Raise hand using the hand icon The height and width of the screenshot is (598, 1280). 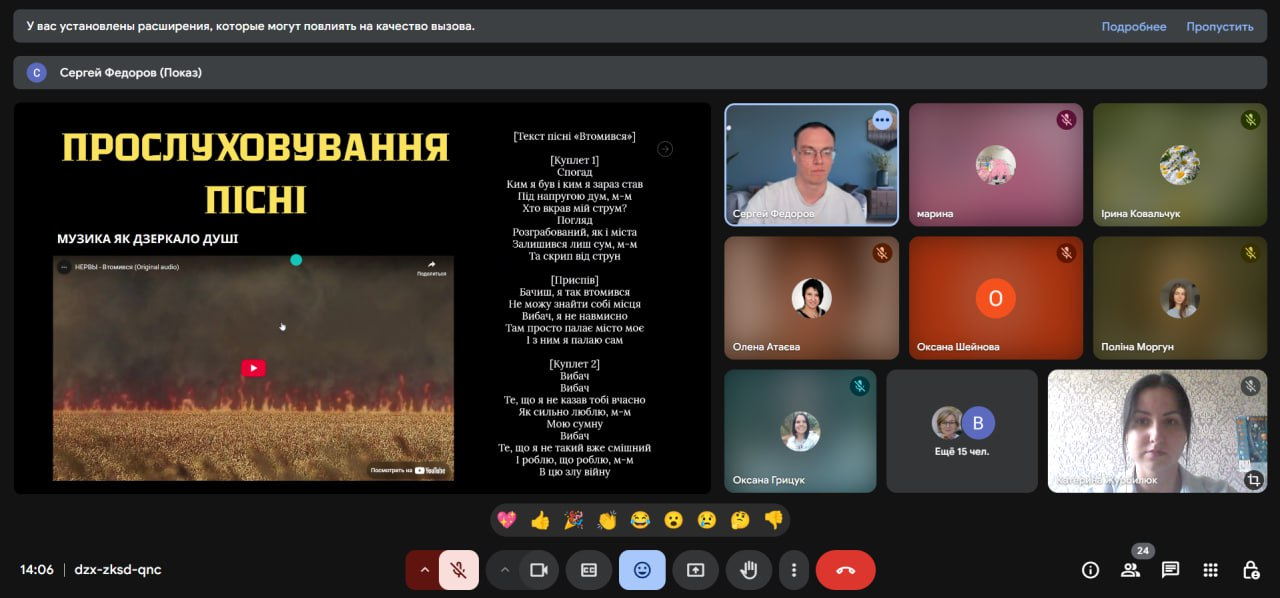coord(749,570)
